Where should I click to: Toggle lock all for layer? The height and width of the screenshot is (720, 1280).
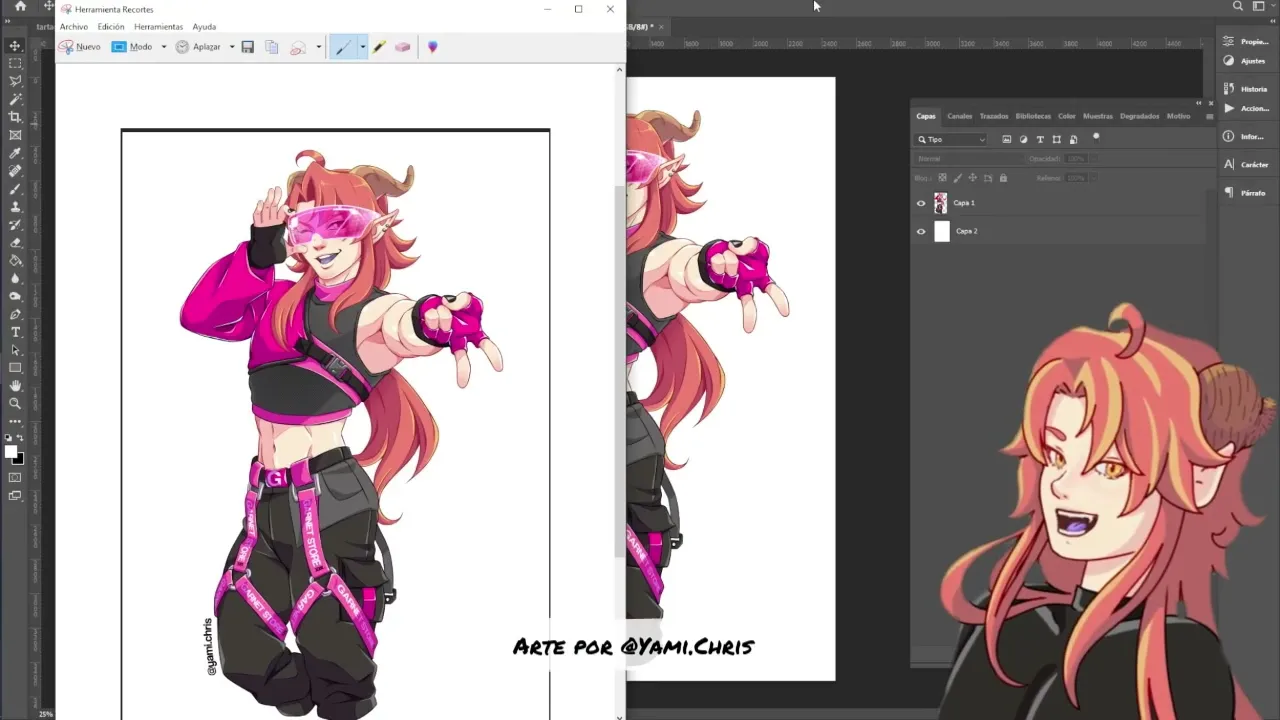[x=1003, y=178]
